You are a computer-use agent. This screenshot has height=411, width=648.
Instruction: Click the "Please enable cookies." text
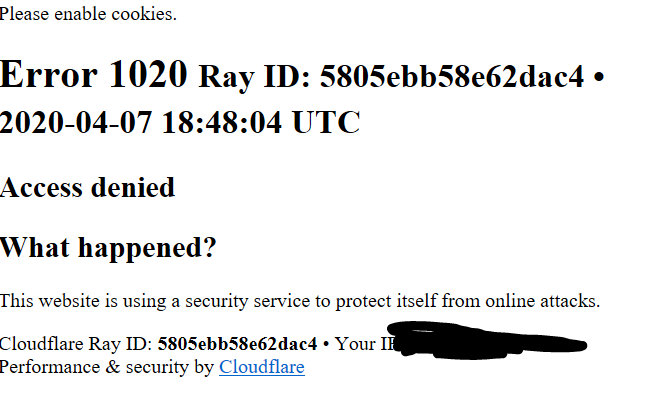tap(88, 15)
